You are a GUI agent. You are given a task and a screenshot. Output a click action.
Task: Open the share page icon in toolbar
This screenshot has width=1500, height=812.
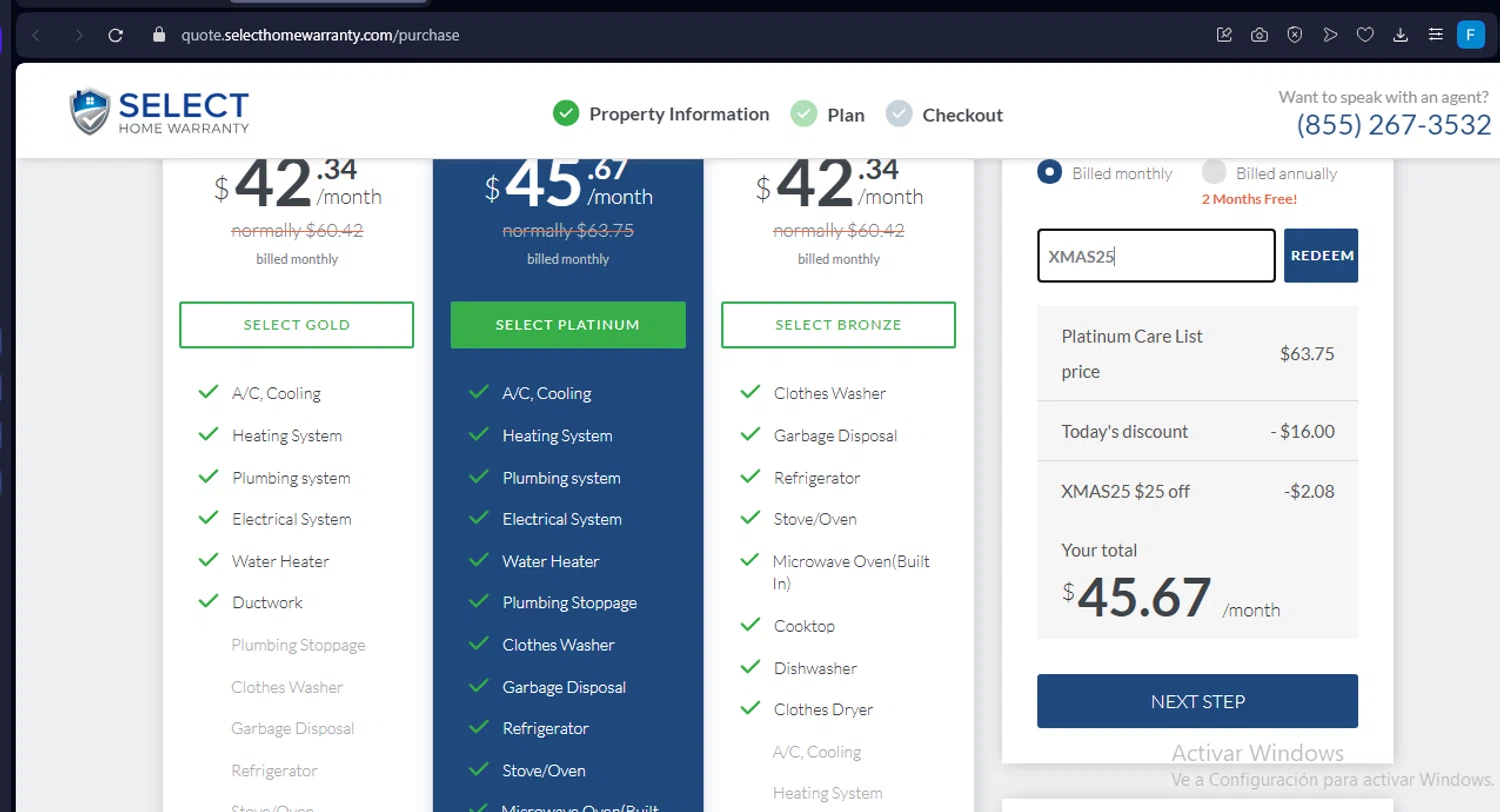(x=1224, y=35)
